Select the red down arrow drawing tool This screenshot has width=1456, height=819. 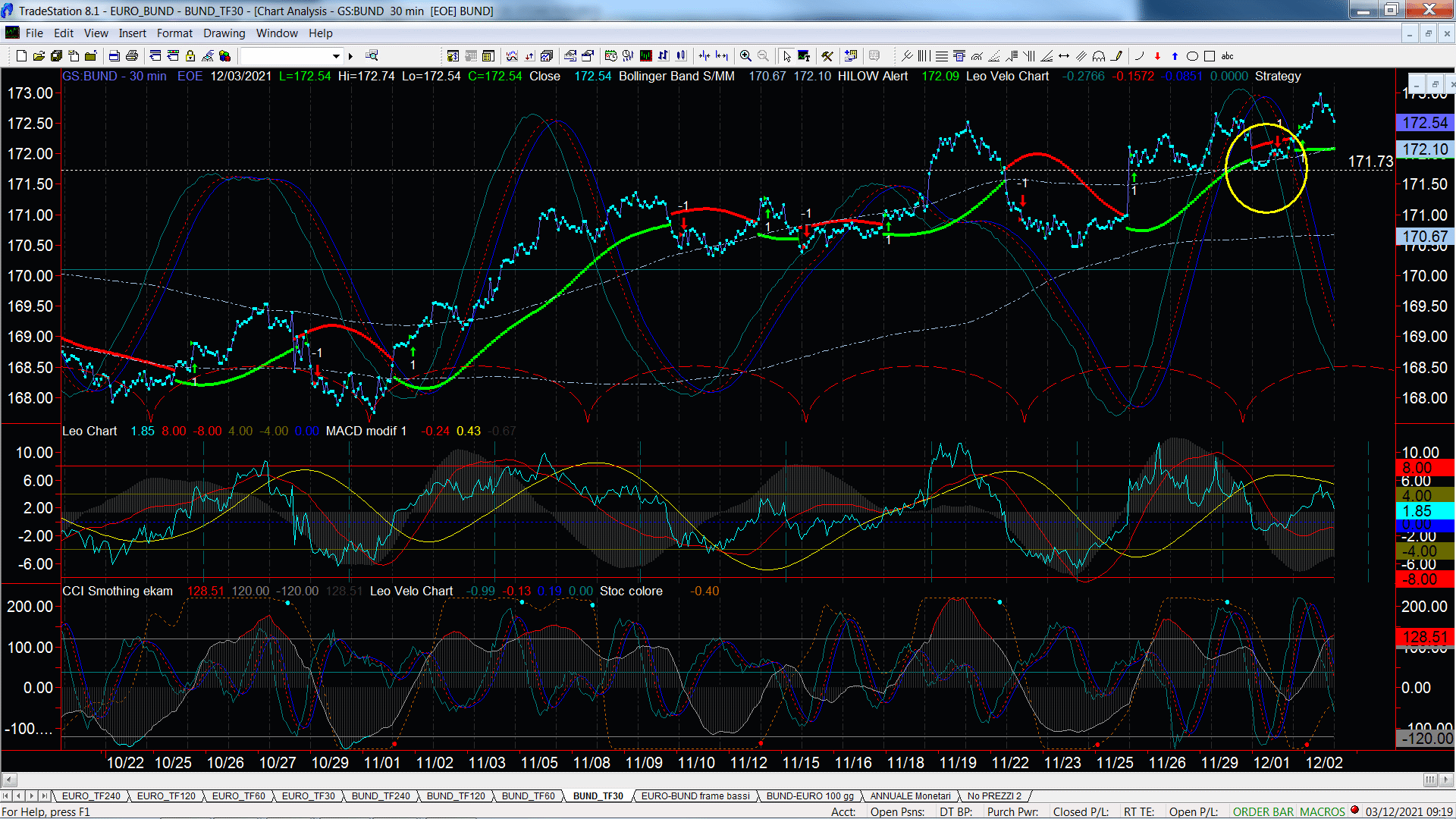1157,56
